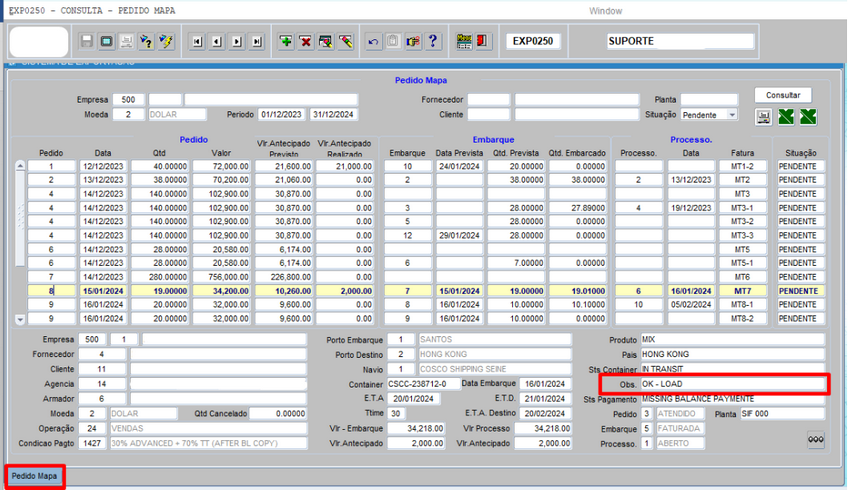
Task: Click the first green Excel export icon
Action: point(787,116)
